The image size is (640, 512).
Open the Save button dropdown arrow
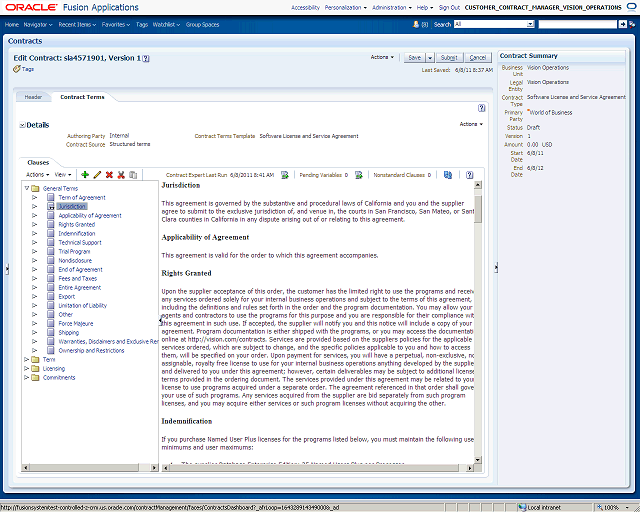pos(430,58)
